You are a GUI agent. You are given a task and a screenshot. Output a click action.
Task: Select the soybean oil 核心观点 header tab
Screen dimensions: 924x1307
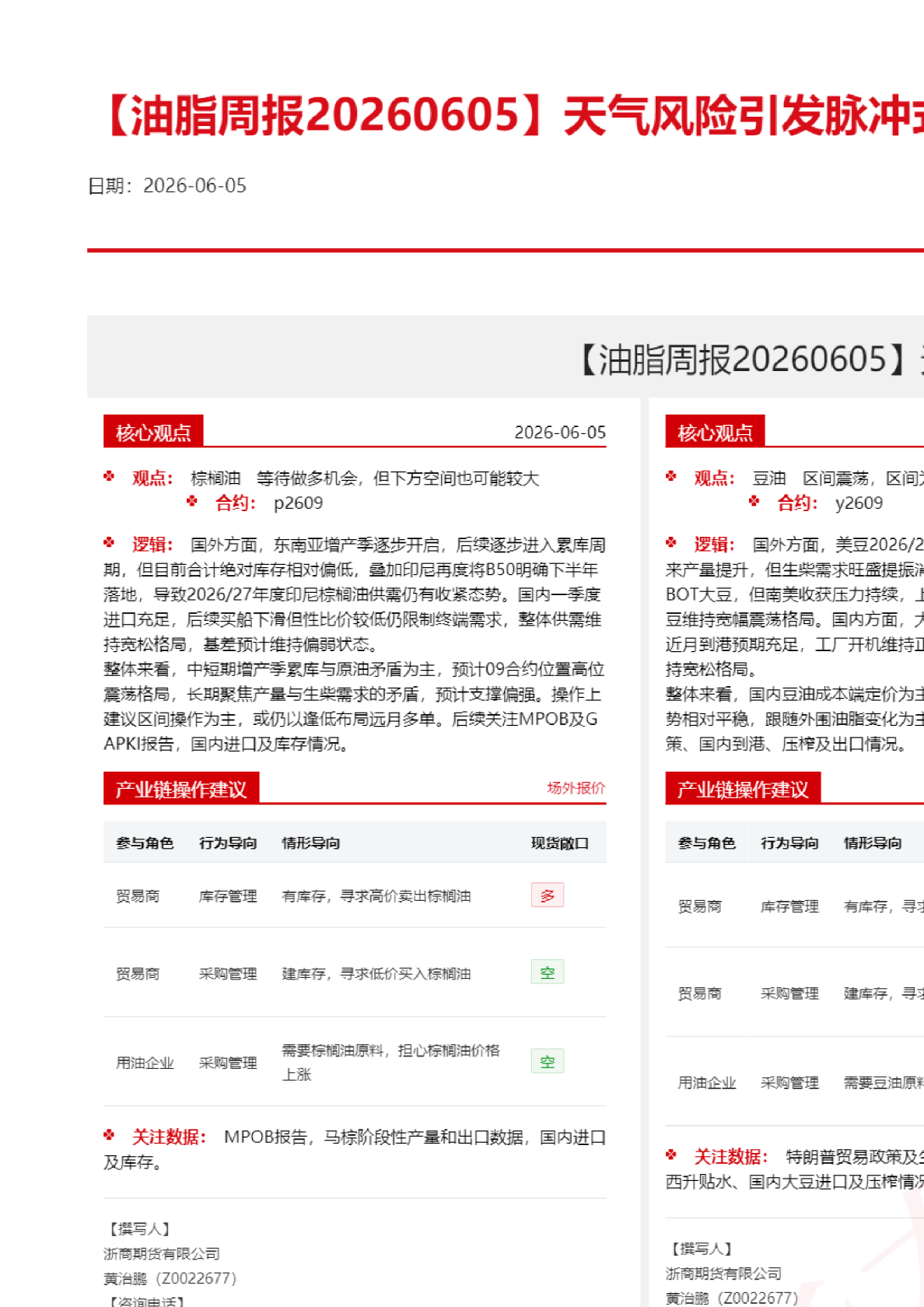pos(715,432)
